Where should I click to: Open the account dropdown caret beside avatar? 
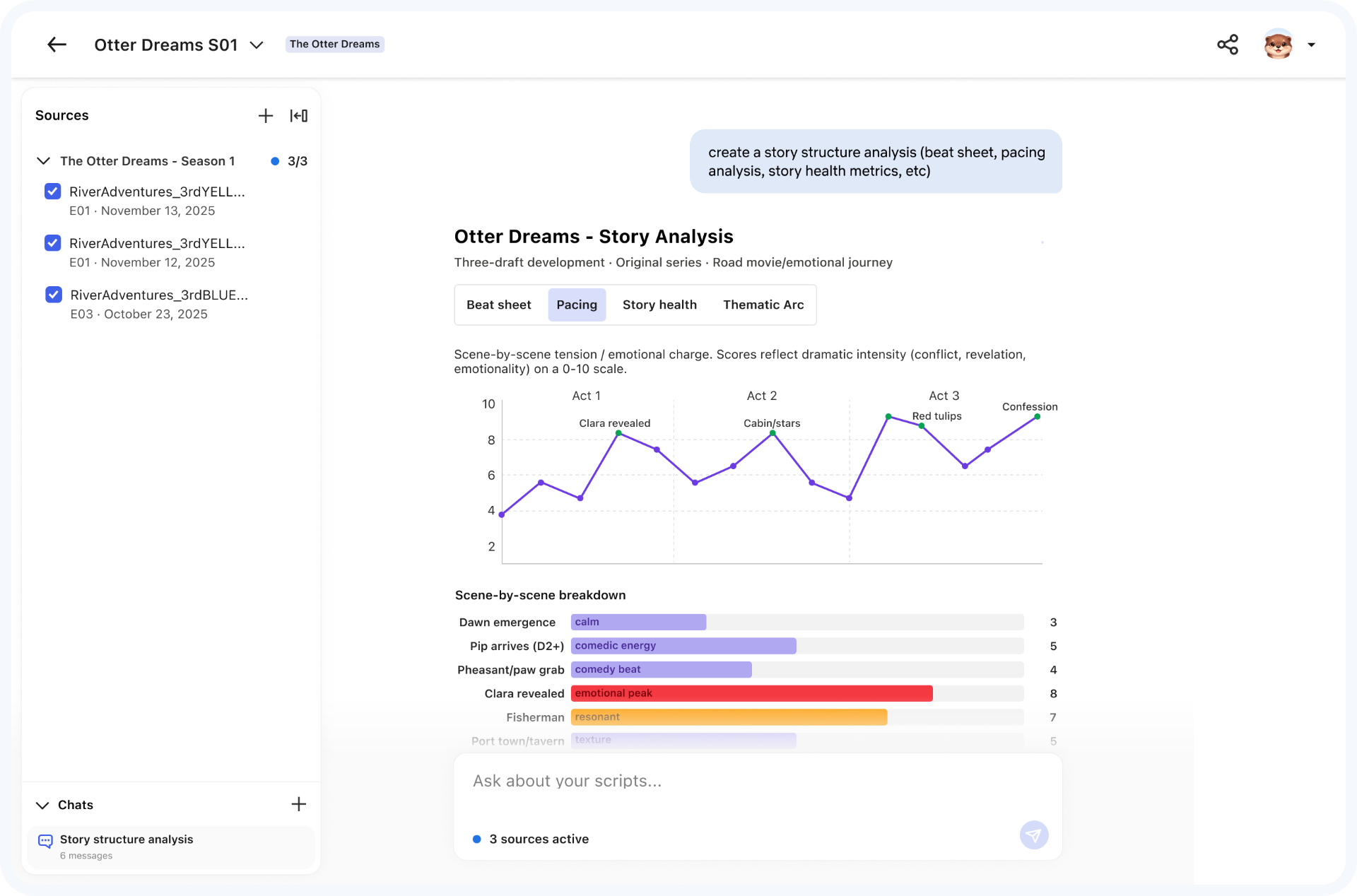(1311, 45)
